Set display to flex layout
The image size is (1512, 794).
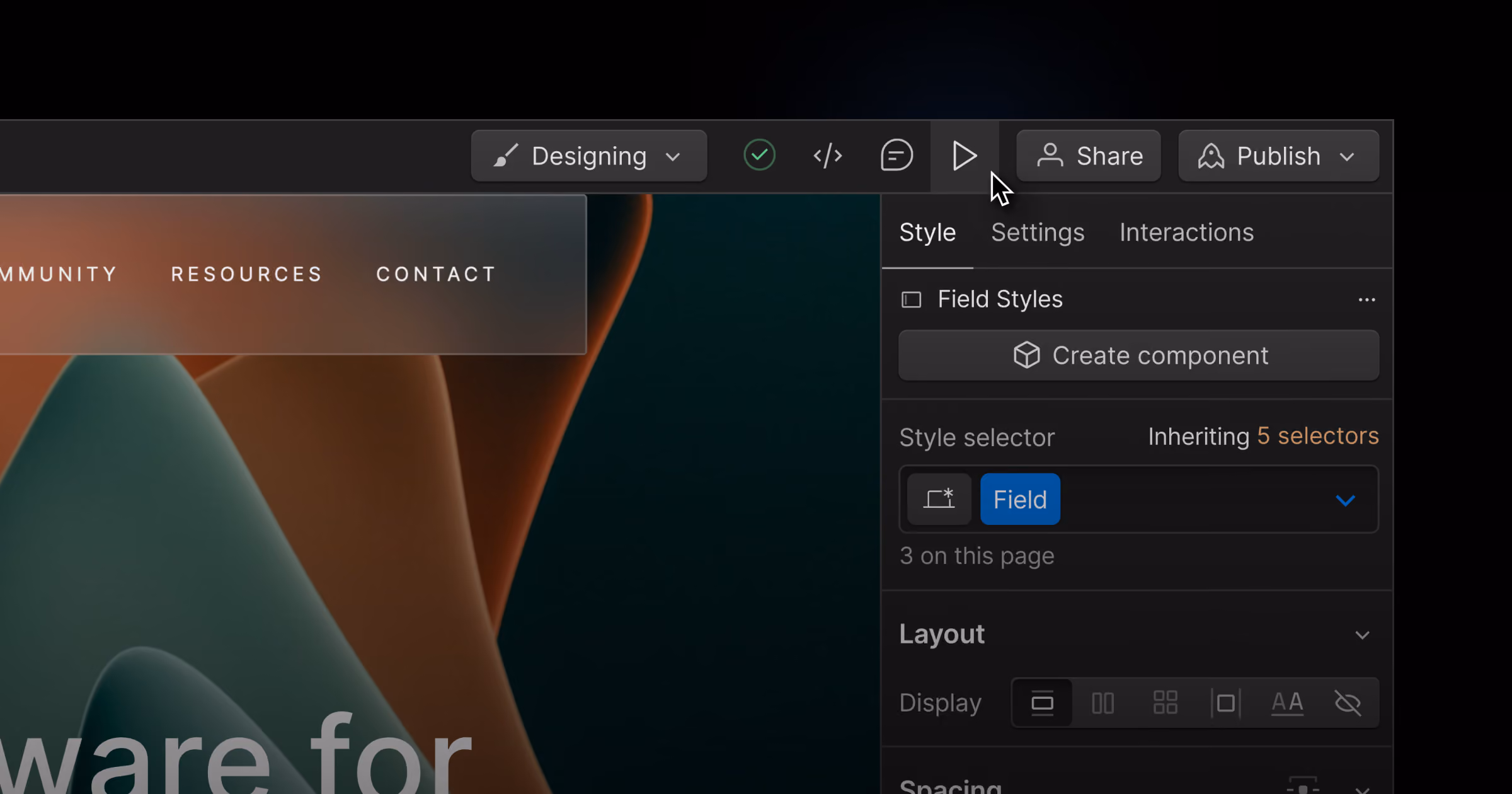(1103, 703)
